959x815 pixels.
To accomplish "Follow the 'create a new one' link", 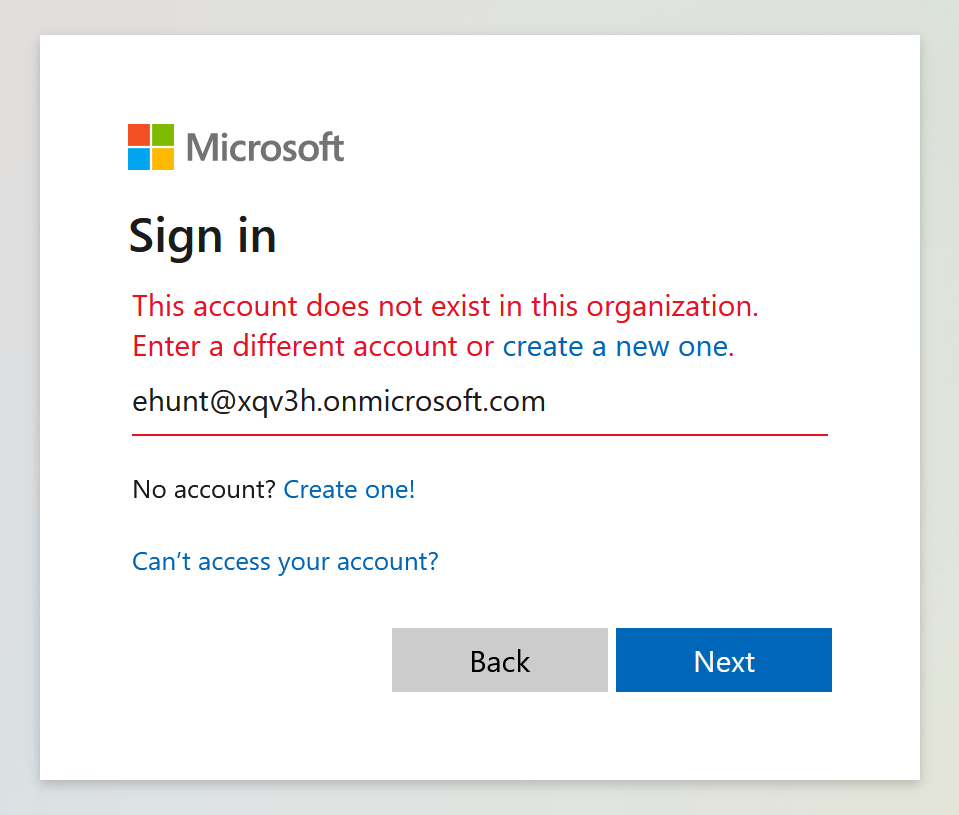I will click(x=618, y=347).
